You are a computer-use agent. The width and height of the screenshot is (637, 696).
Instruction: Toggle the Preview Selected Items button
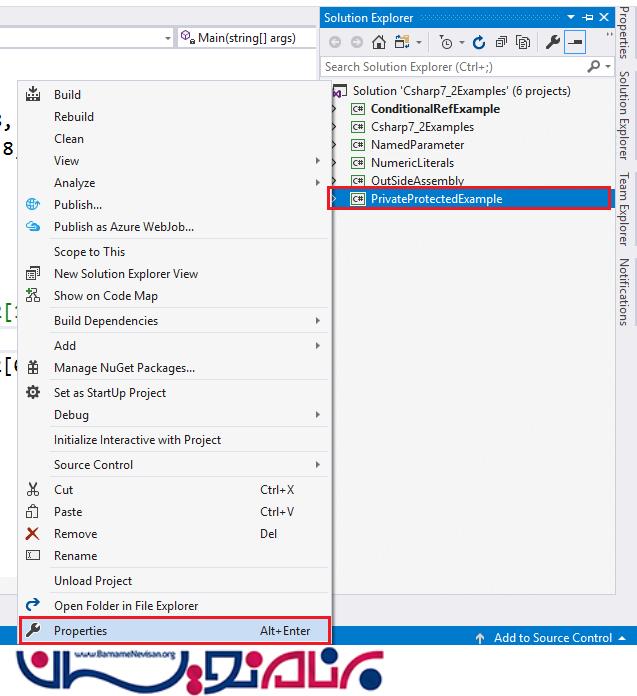pos(575,42)
